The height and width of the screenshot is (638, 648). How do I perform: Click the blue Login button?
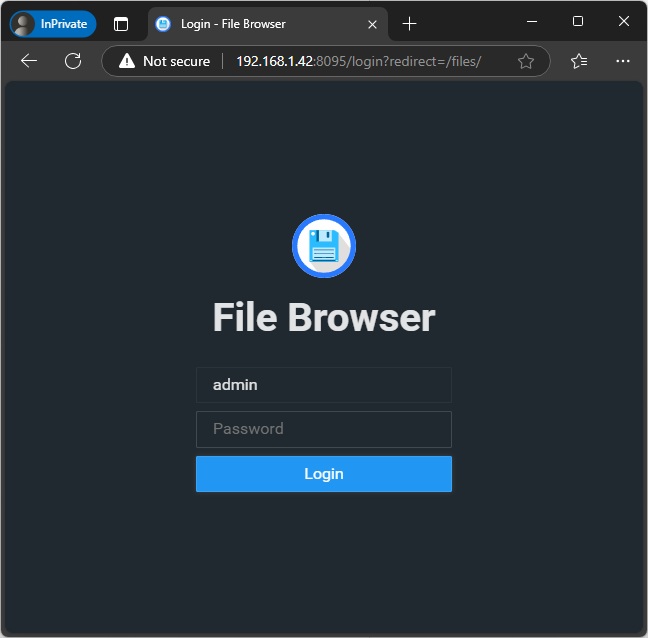point(324,474)
